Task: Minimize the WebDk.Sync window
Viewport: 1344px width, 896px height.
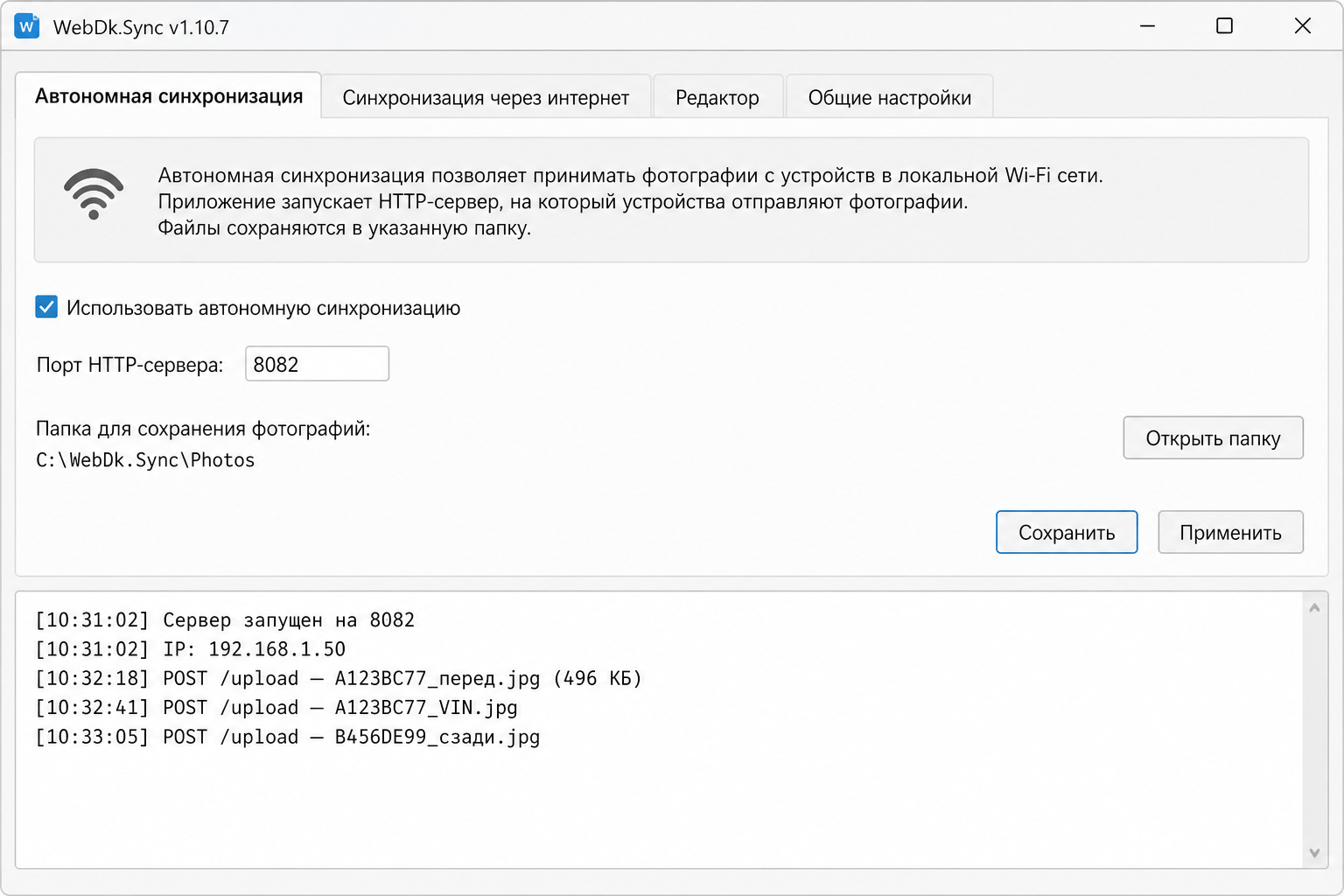Action: [1147, 26]
